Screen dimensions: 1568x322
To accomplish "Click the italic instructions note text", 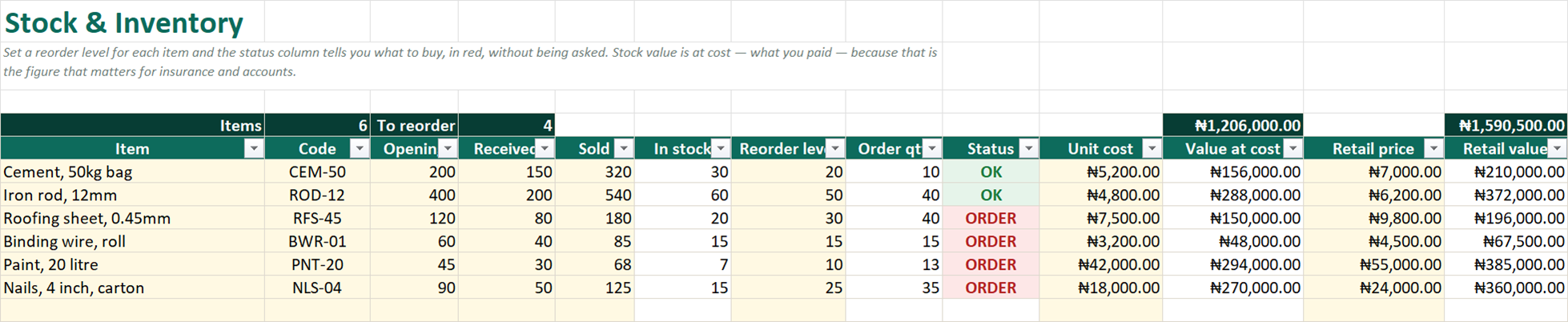I will (470, 62).
